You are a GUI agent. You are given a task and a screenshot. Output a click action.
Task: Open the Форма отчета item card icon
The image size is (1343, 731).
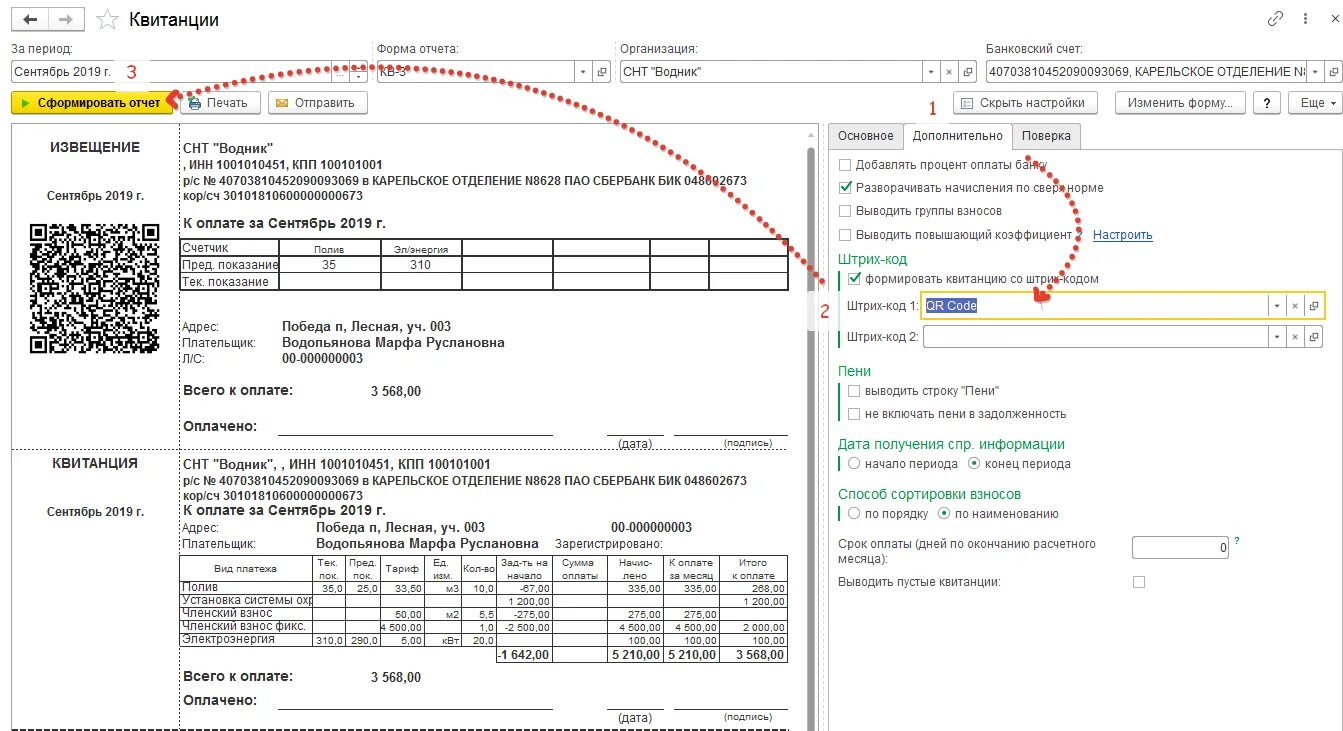[x=602, y=72]
